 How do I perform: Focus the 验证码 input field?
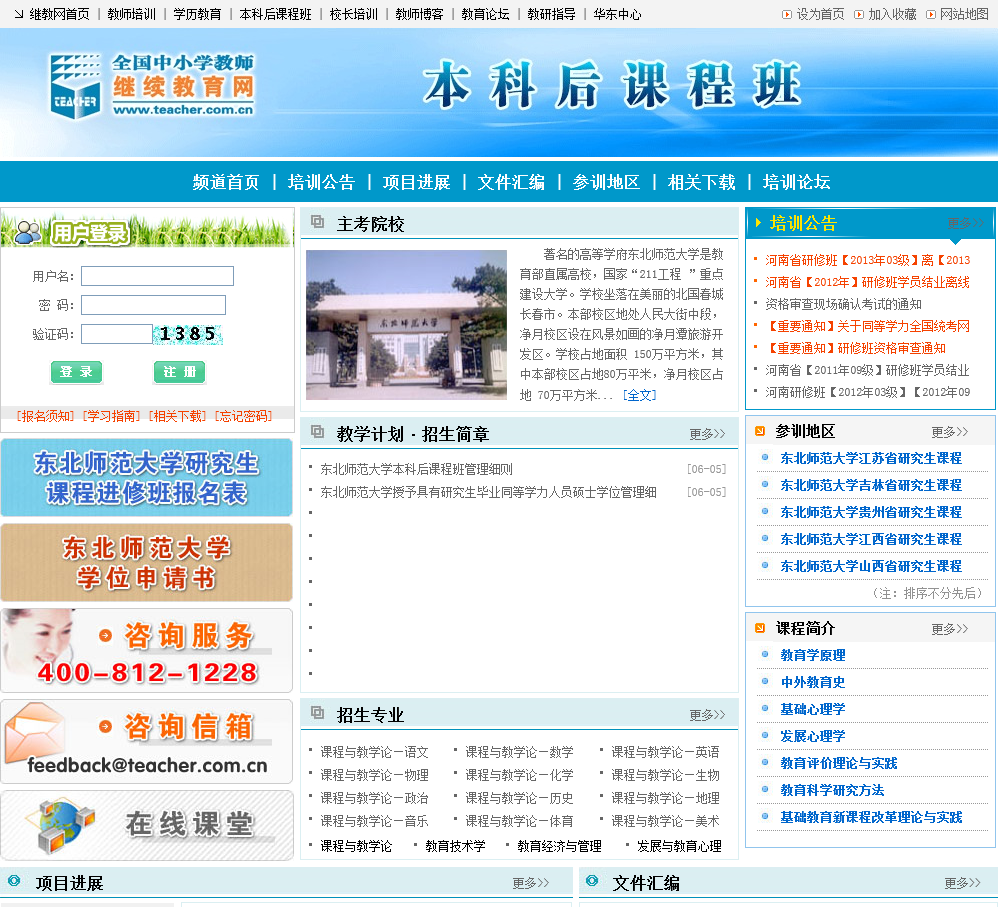[116, 334]
